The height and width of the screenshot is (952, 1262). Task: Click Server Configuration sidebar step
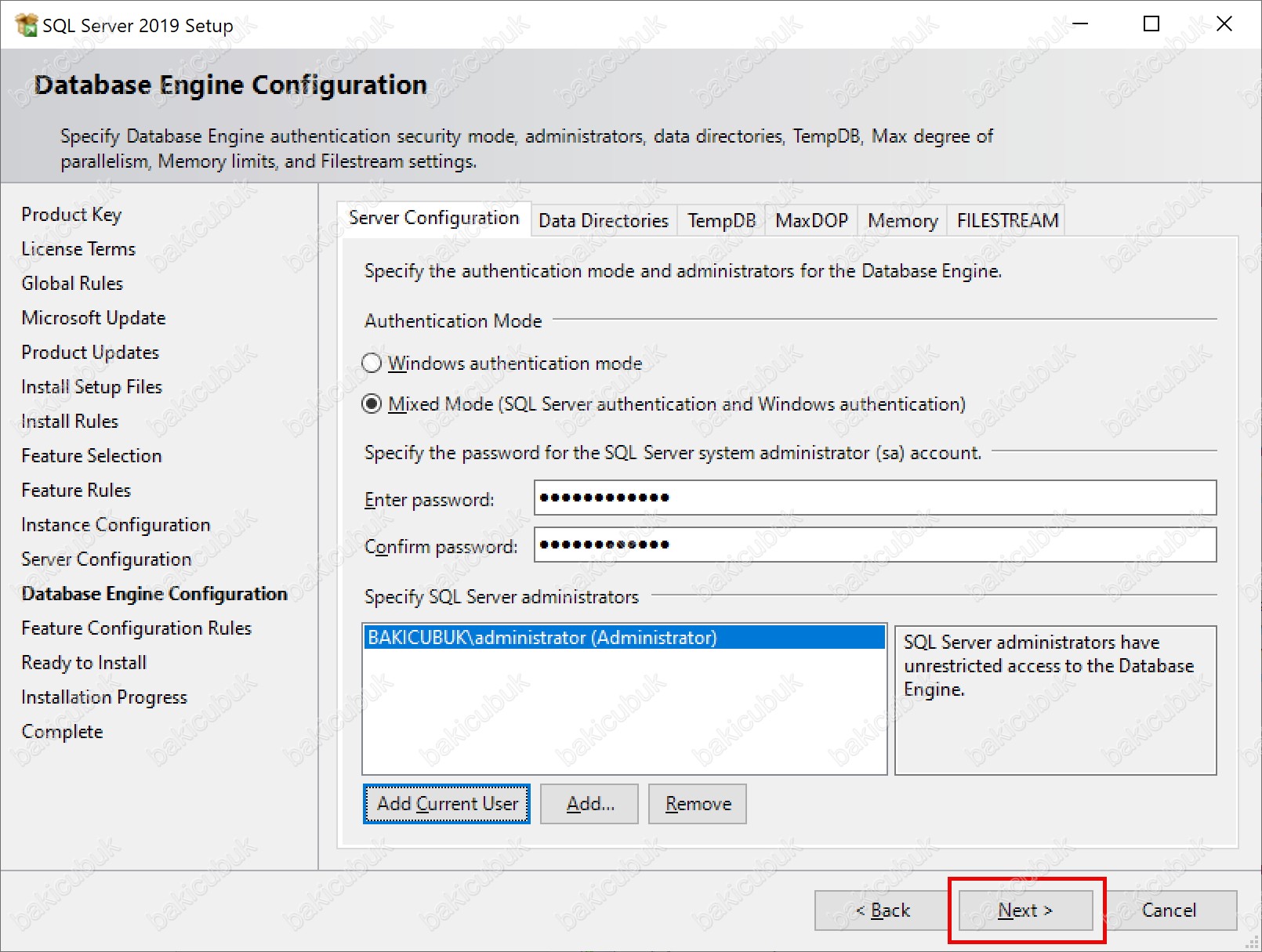pos(107,559)
